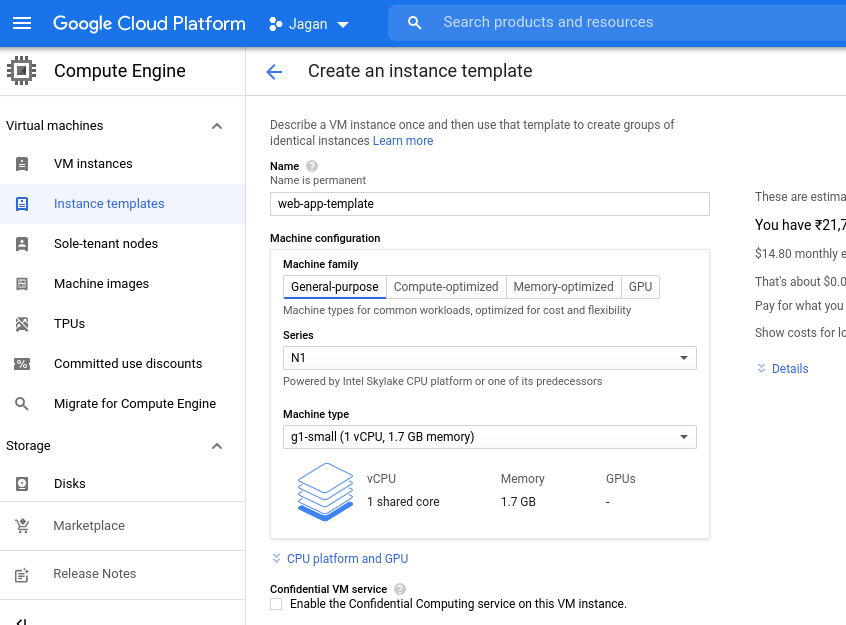Collapse the Virtual machines section

(217, 126)
